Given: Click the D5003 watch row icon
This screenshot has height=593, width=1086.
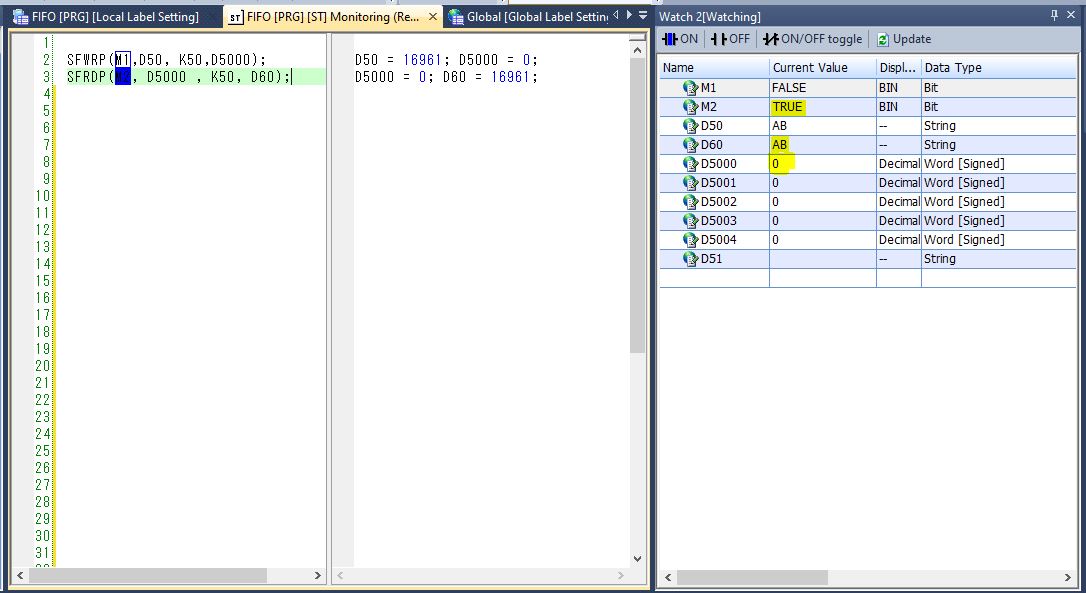Looking at the screenshot, I should coord(691,221).
